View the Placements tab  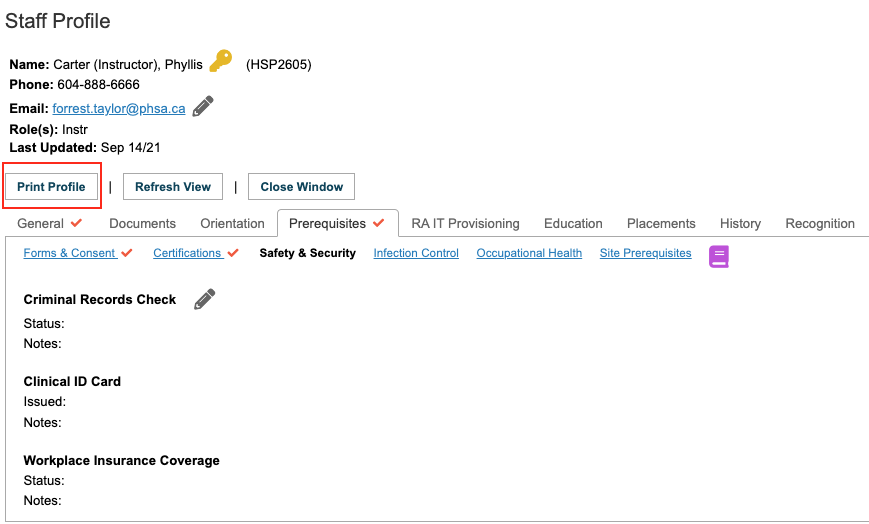(661, 223)
